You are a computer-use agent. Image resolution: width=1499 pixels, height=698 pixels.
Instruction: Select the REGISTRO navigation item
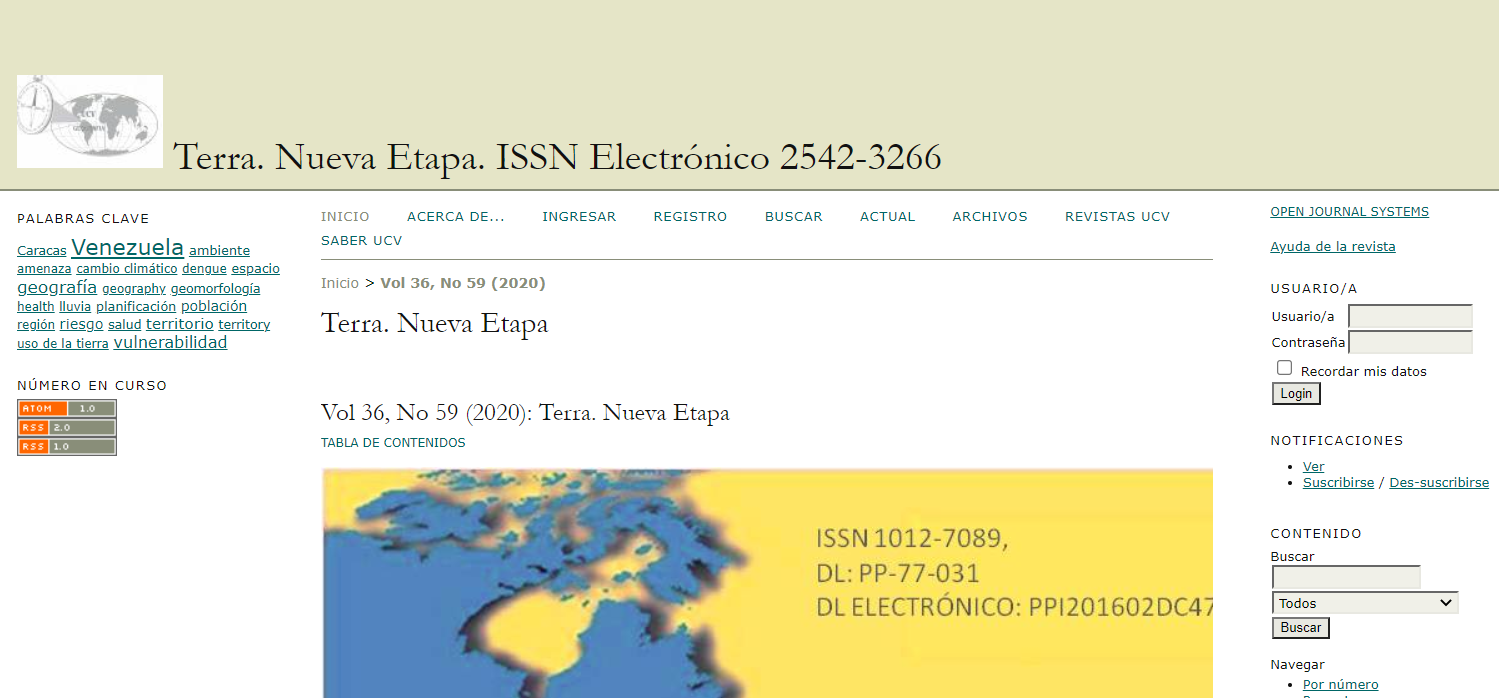click(x=690, y=217)
